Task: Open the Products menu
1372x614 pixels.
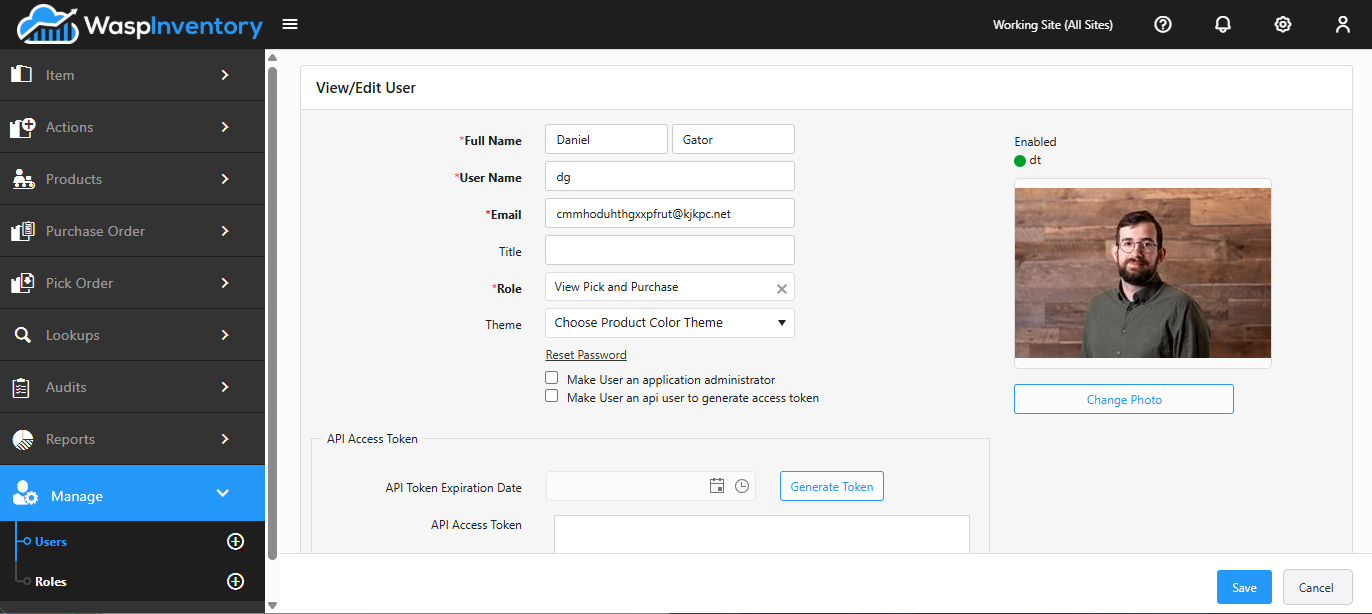Action: (x=132, y=179)
